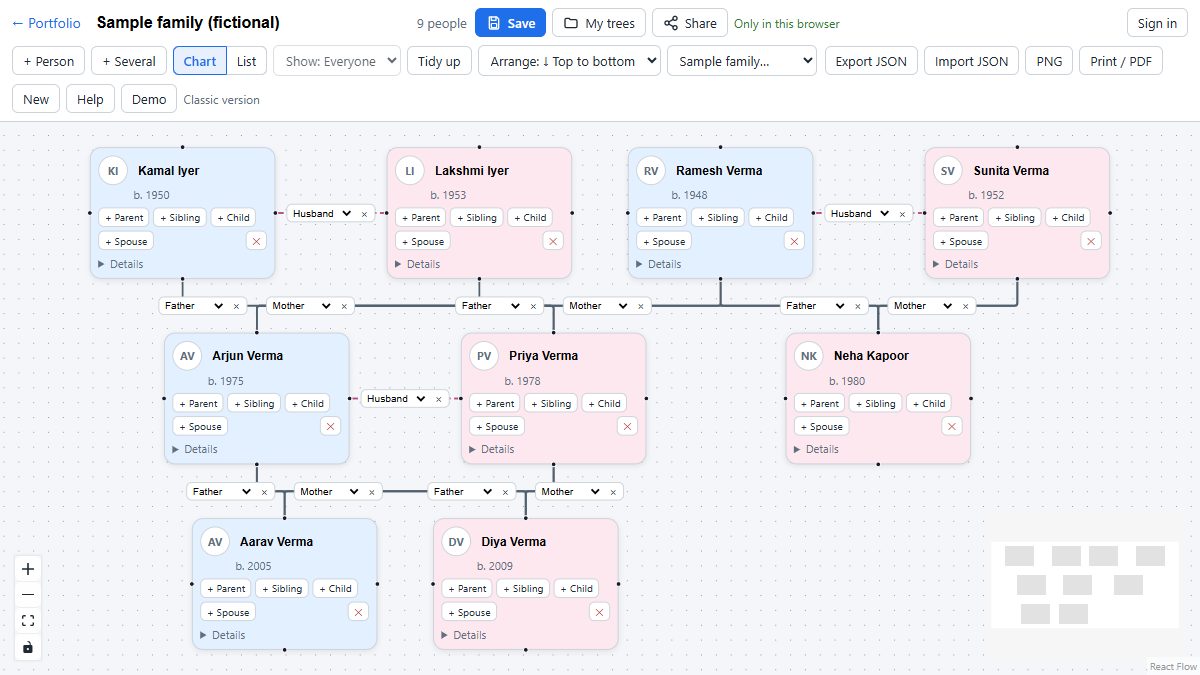The height and width of the screenshot is (675, 1200).
Task: Add a sibling to Arjun Verma
Action: (254, 403)
